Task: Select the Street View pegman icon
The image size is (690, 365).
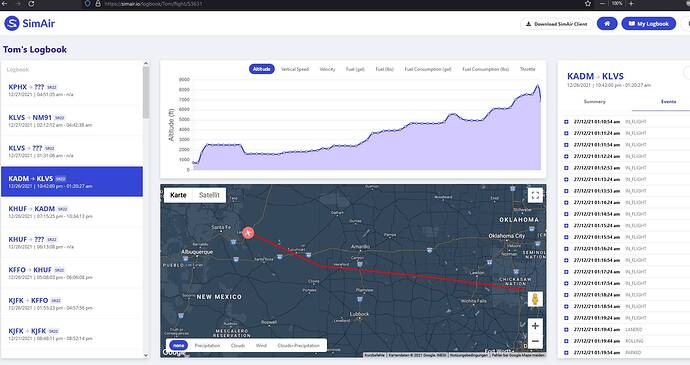Action: point(535,299)
